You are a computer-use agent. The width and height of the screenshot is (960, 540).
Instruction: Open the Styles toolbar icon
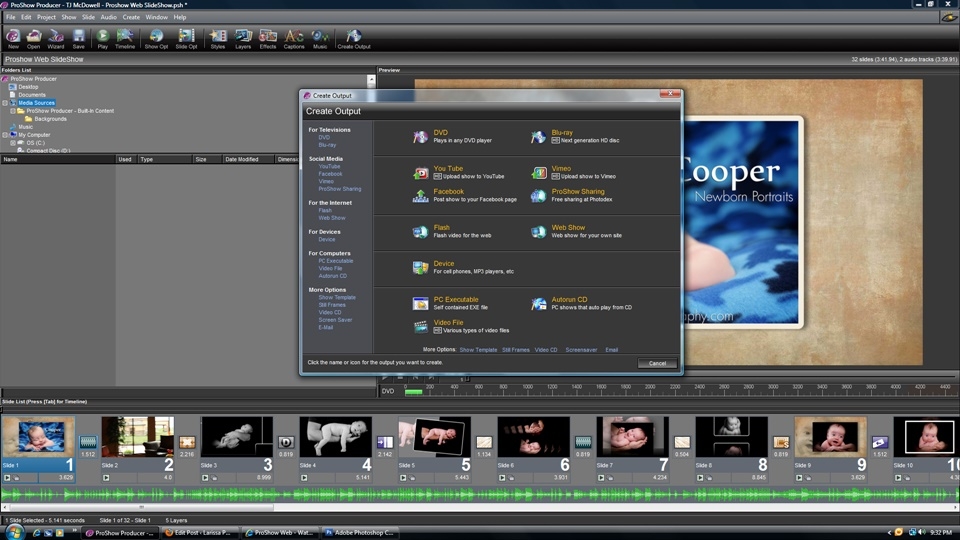(218, 38)
